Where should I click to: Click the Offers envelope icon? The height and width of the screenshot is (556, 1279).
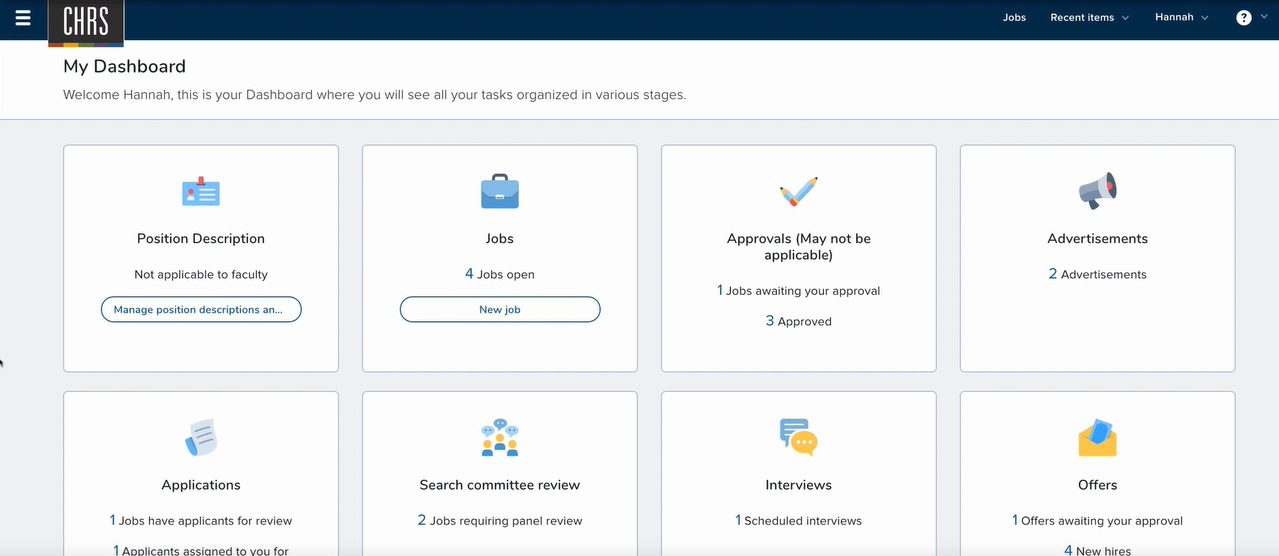pos(1097,437)
